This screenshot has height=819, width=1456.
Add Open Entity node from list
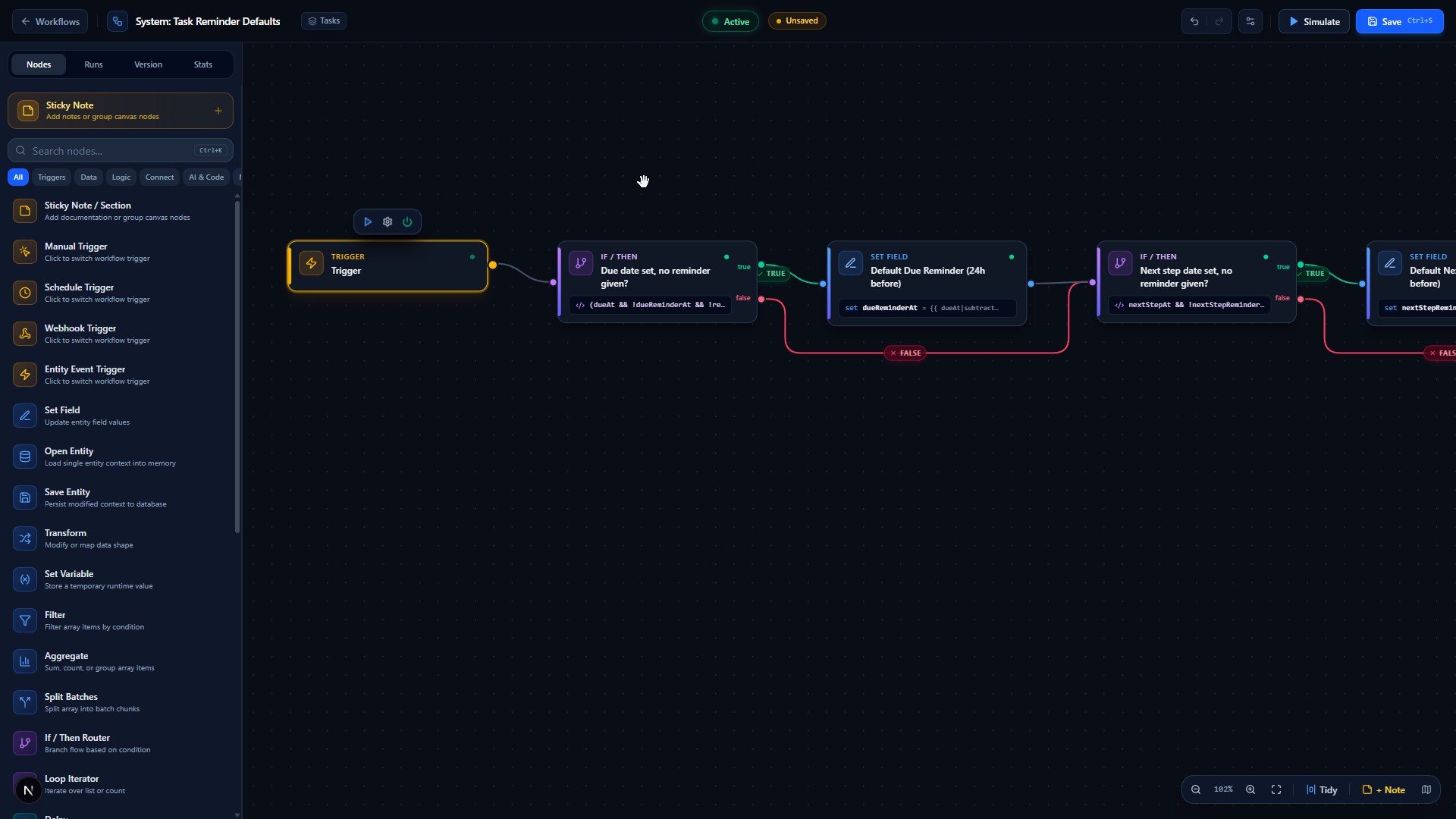[120, 457]
